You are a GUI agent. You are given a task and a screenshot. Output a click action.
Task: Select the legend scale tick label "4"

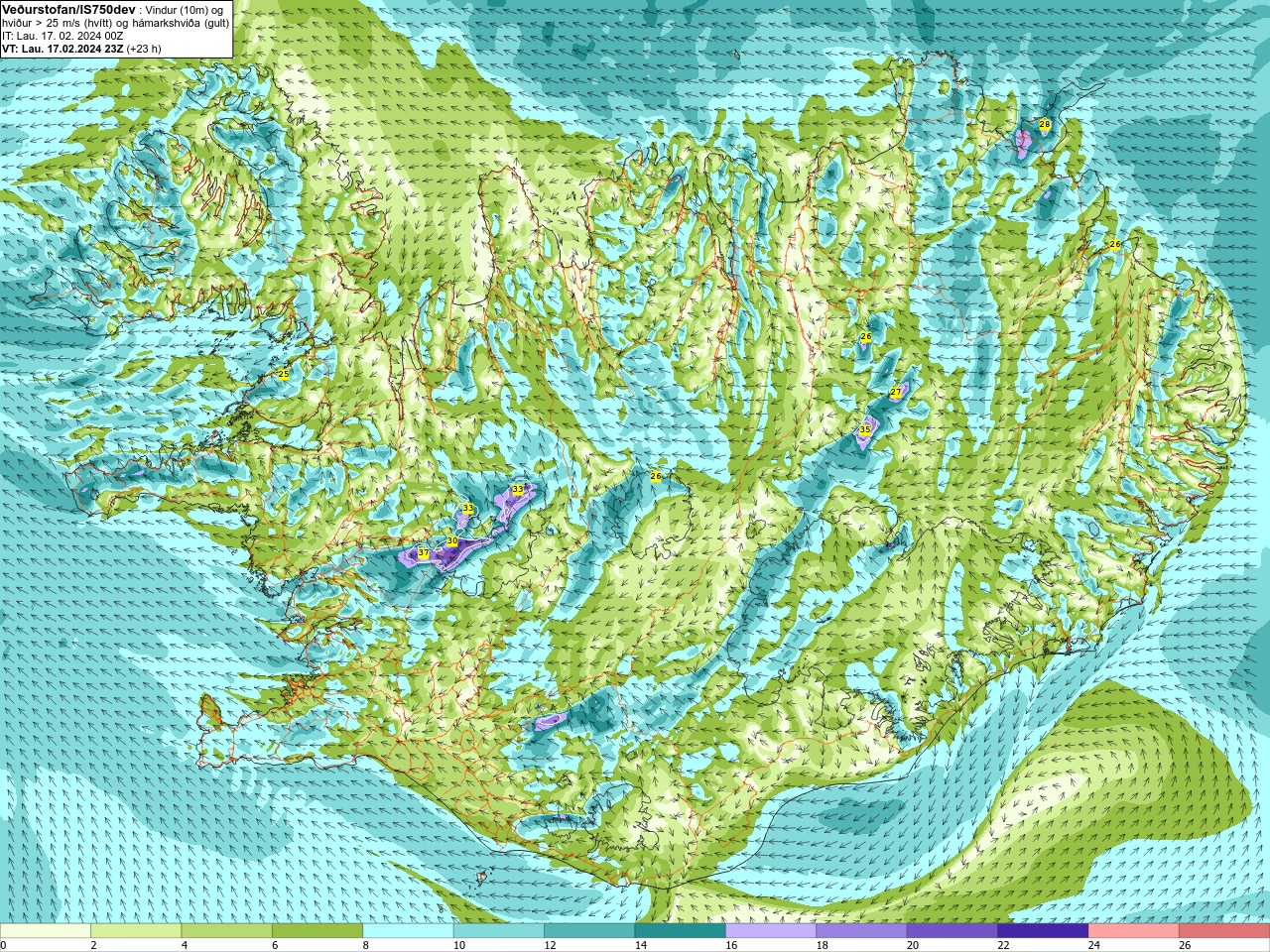pyautogui.click(x=184, y=945)
